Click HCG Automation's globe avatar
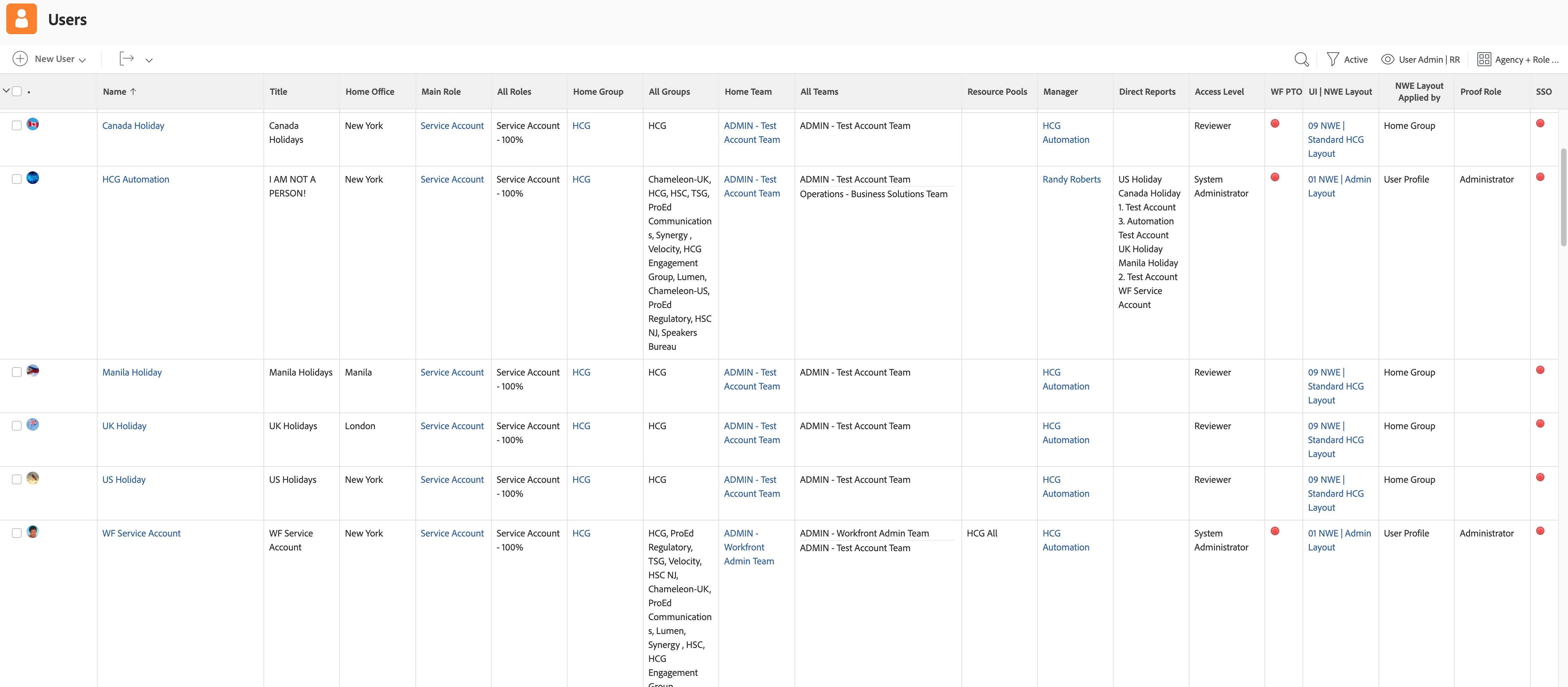Image resolution: width=1568 pixels, height=687 pixels. [x=33, y=178]
